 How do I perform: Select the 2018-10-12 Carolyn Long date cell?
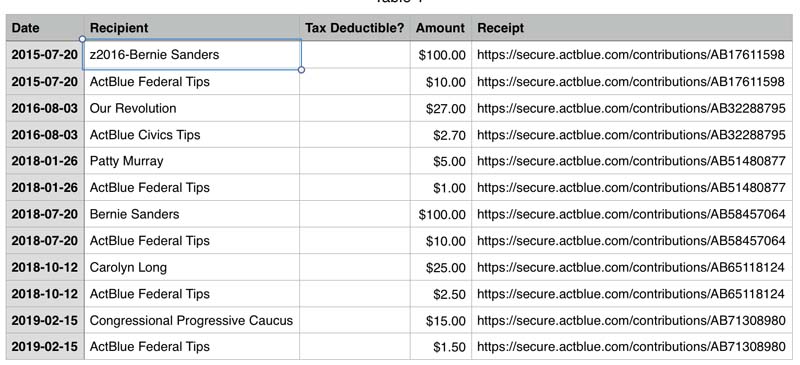click(45, 267)
